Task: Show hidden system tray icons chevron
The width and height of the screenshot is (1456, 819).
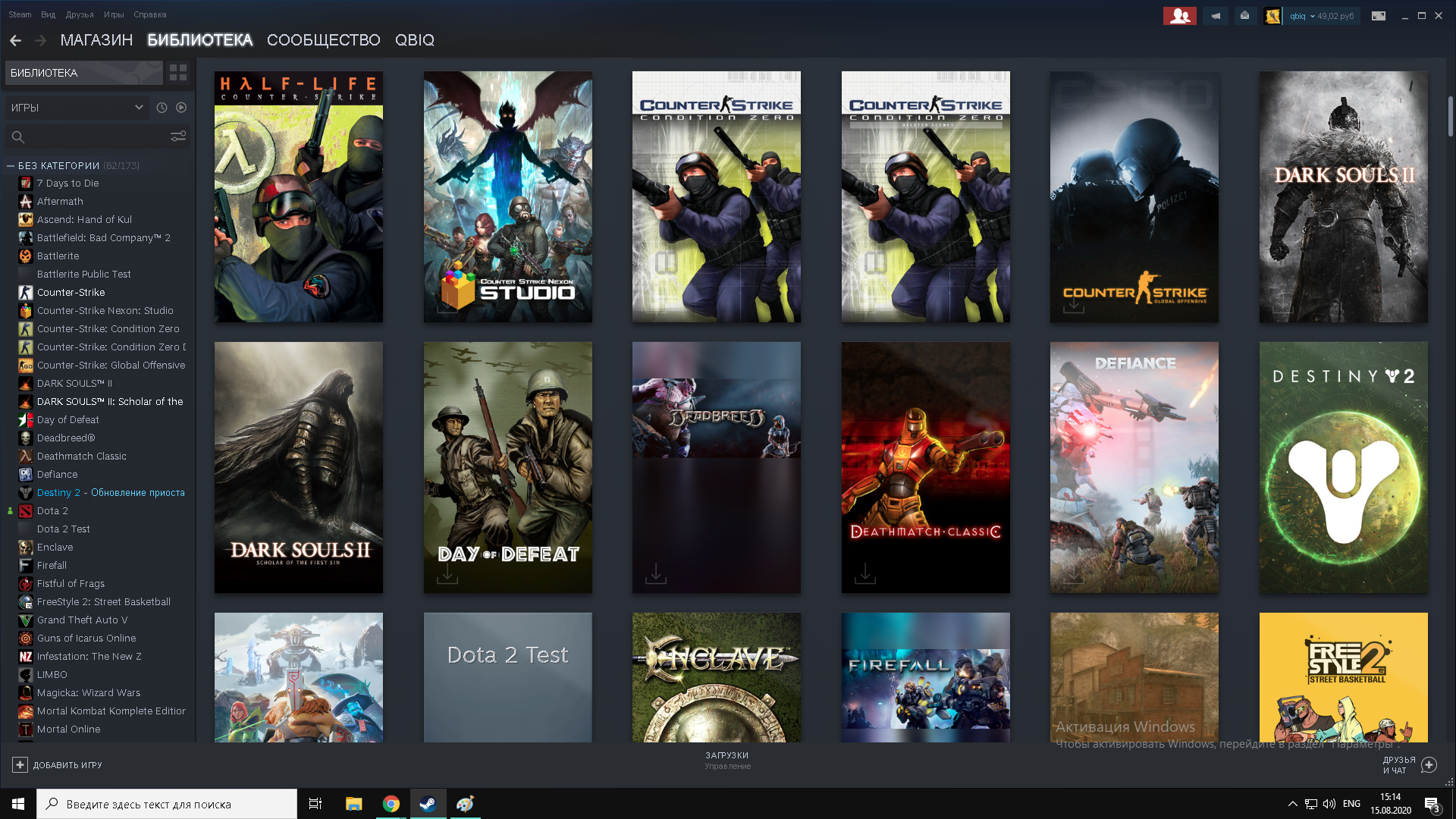Action: point(1292,804)
